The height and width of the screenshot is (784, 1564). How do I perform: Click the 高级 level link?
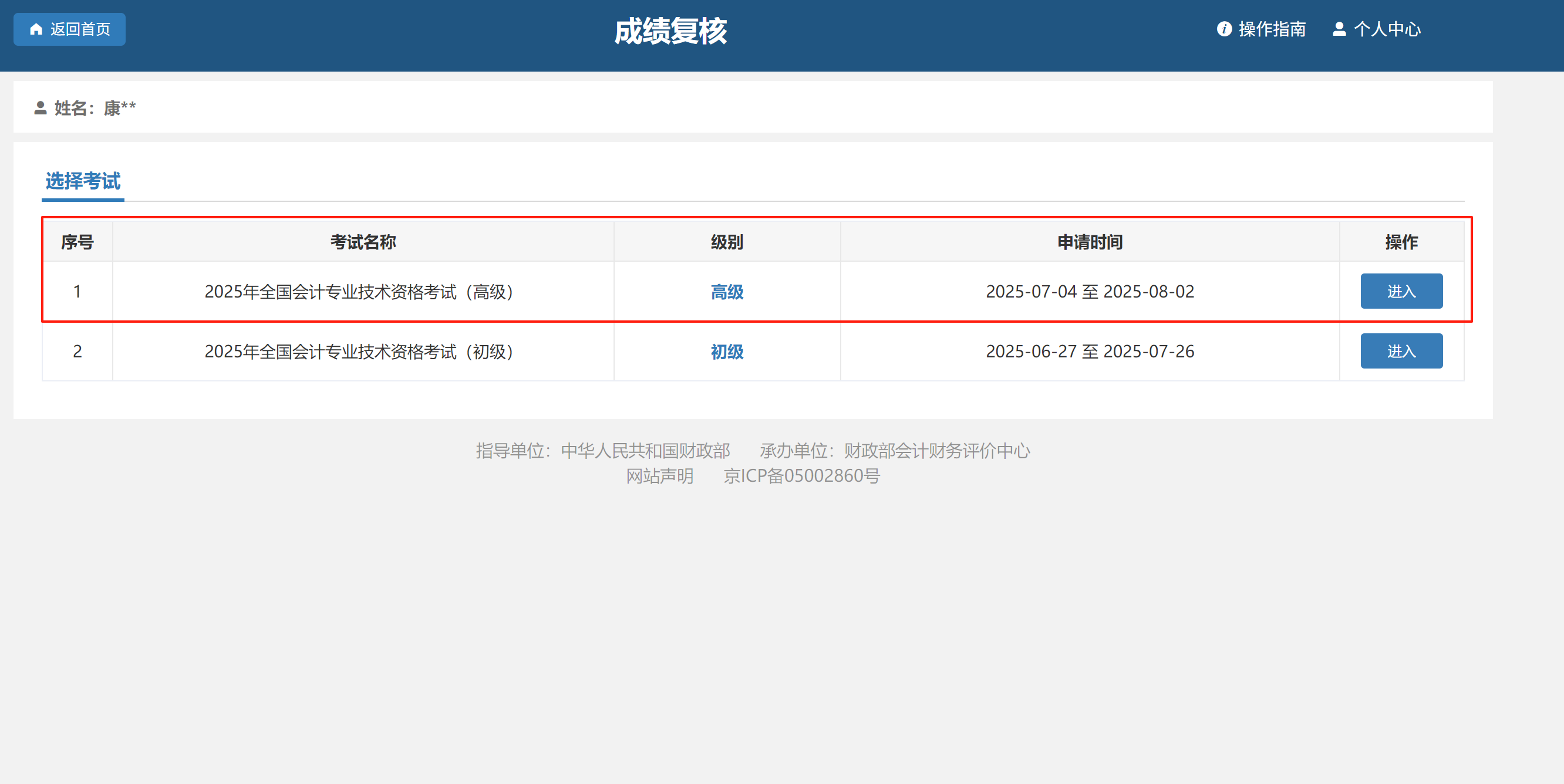(x=727, y=292)
